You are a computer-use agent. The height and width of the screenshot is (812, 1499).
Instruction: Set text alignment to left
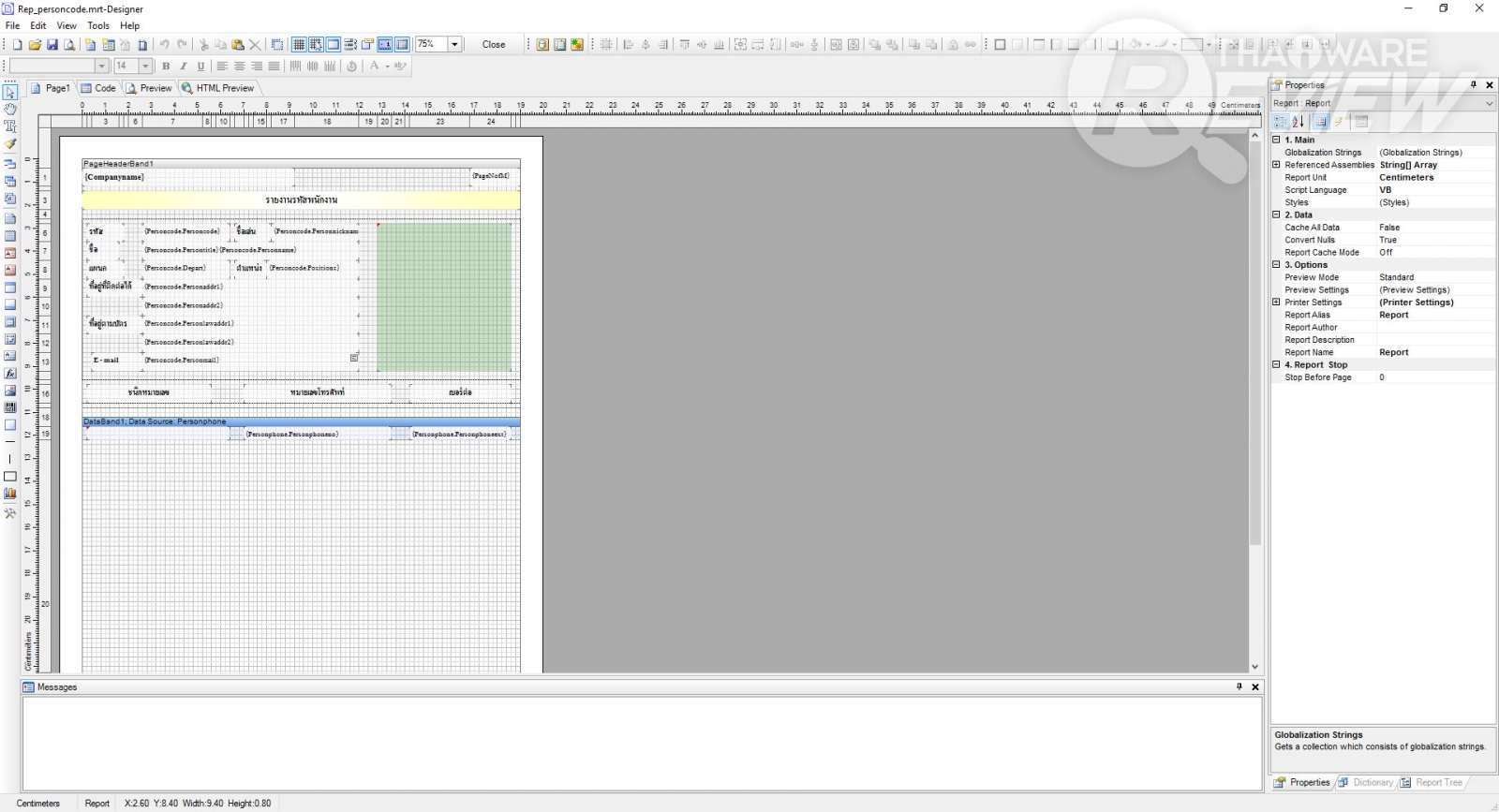pos(222,66)
